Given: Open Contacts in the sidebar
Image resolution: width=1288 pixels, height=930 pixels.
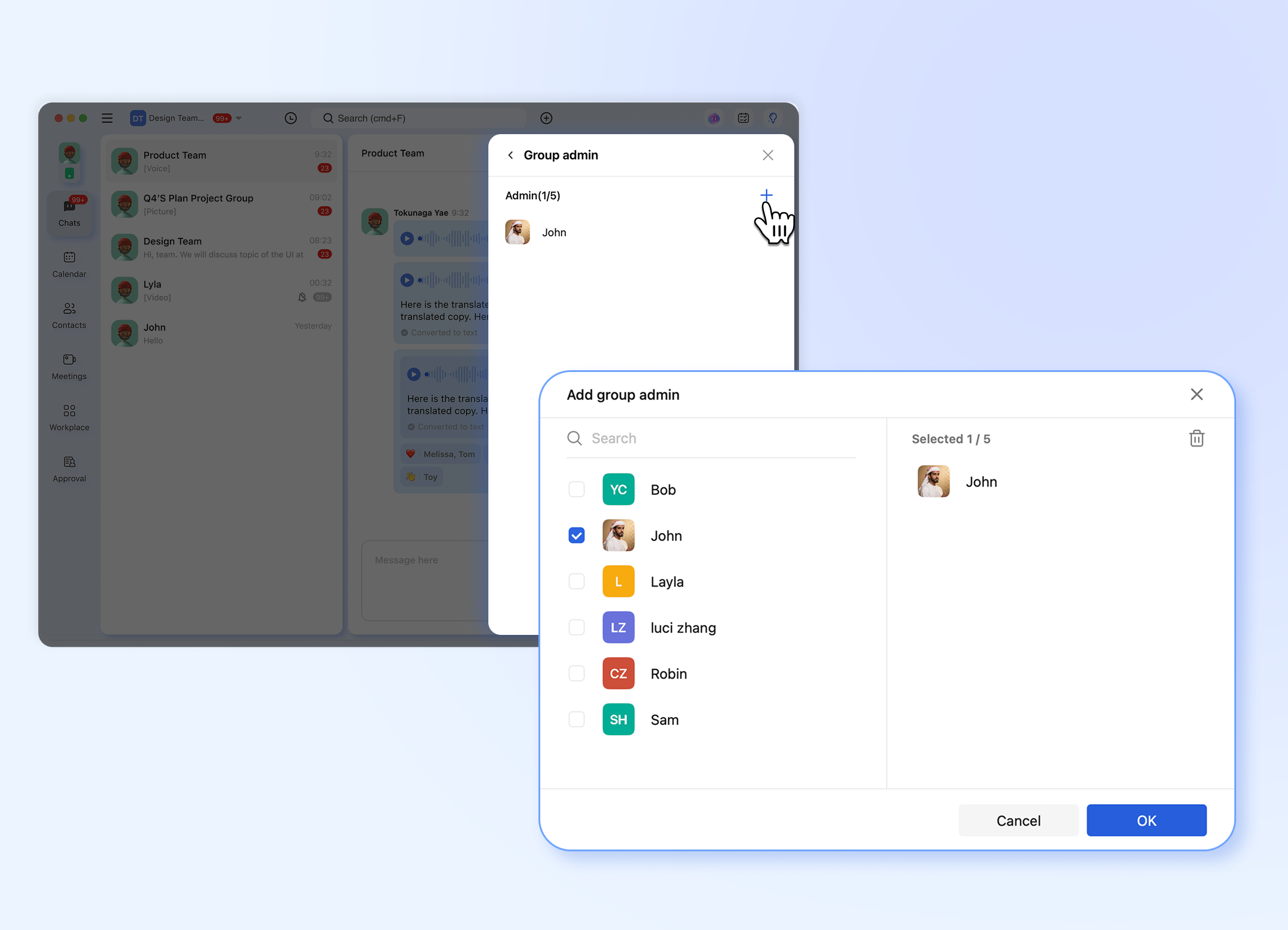Looking at the screenshot, I should click(69, 315).
